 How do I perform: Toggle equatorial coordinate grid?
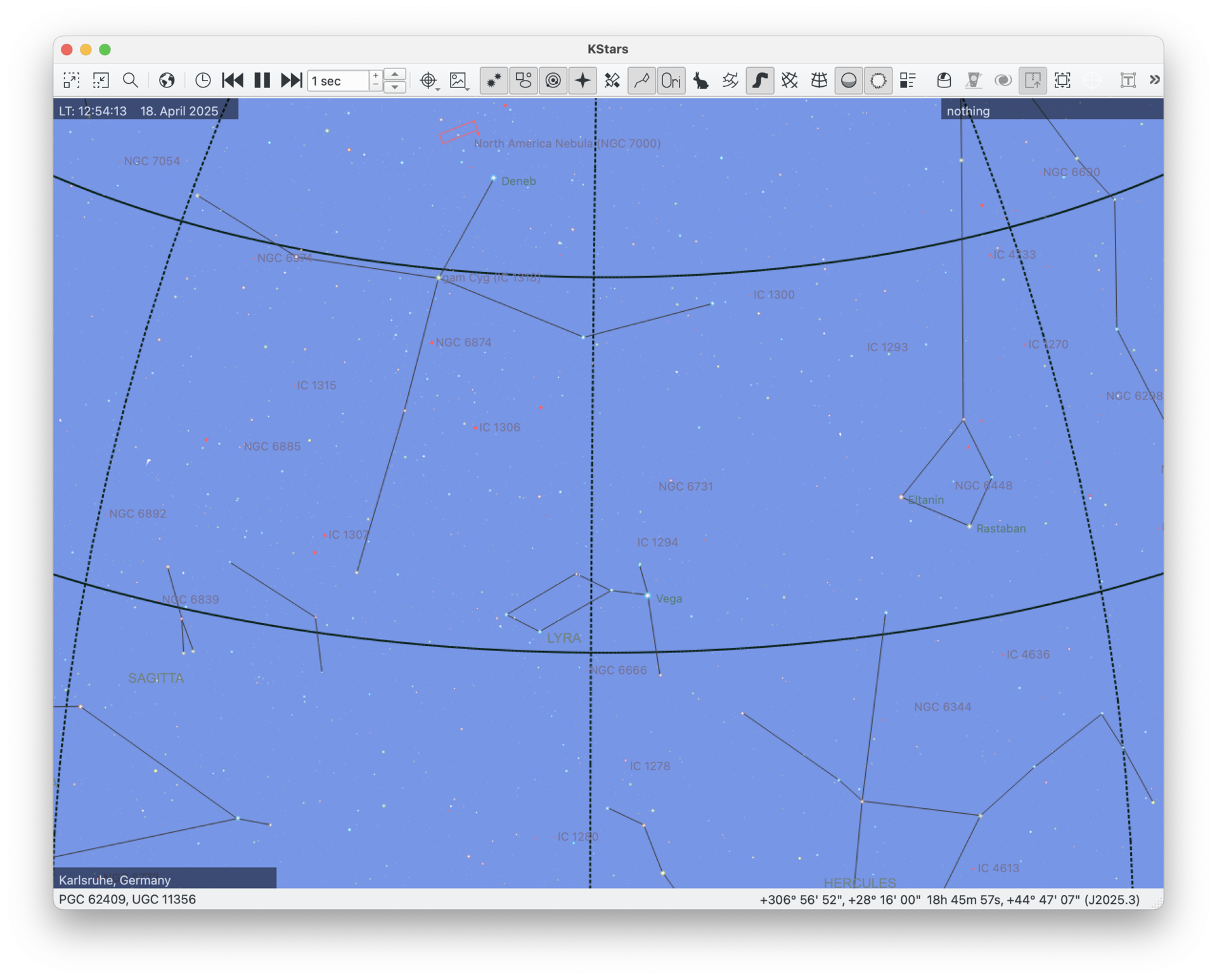pyautogui.click(x=789, y=81)
